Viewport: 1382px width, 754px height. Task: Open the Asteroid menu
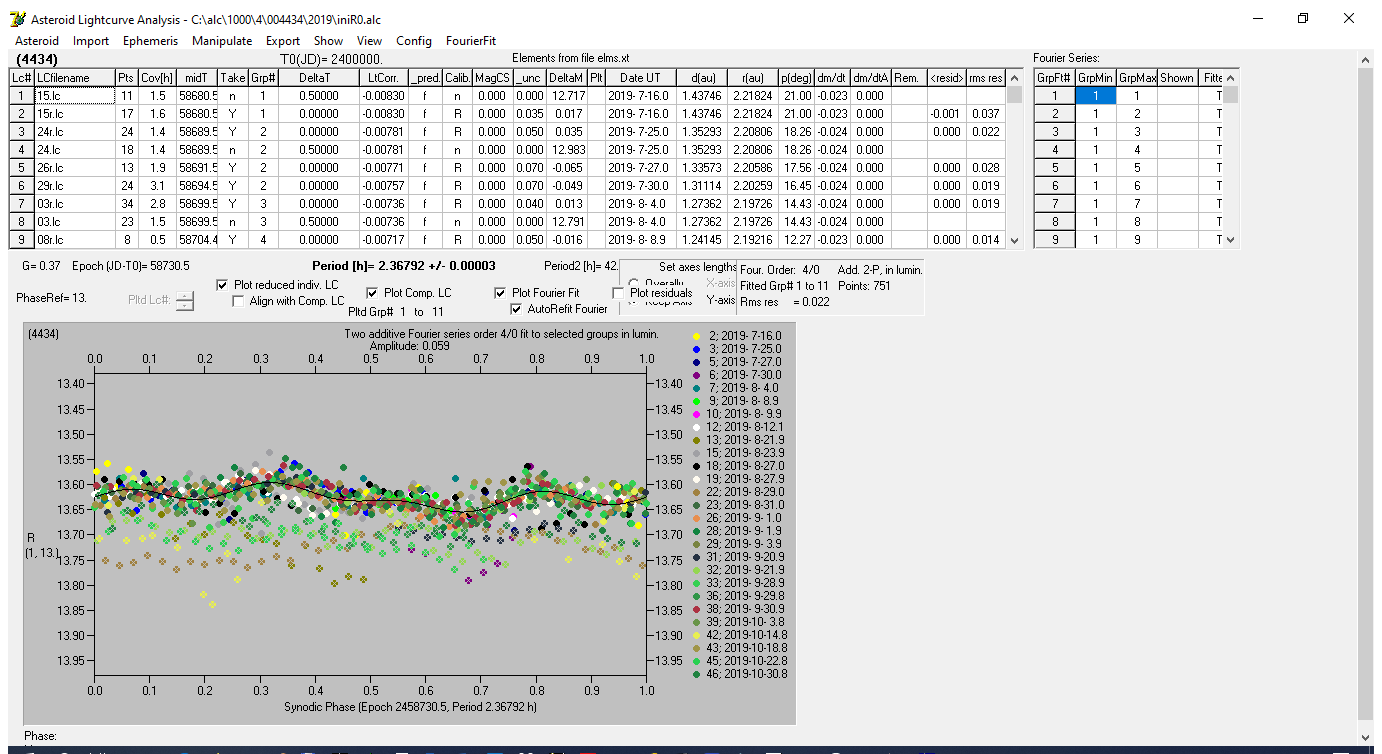click(37, 41)
